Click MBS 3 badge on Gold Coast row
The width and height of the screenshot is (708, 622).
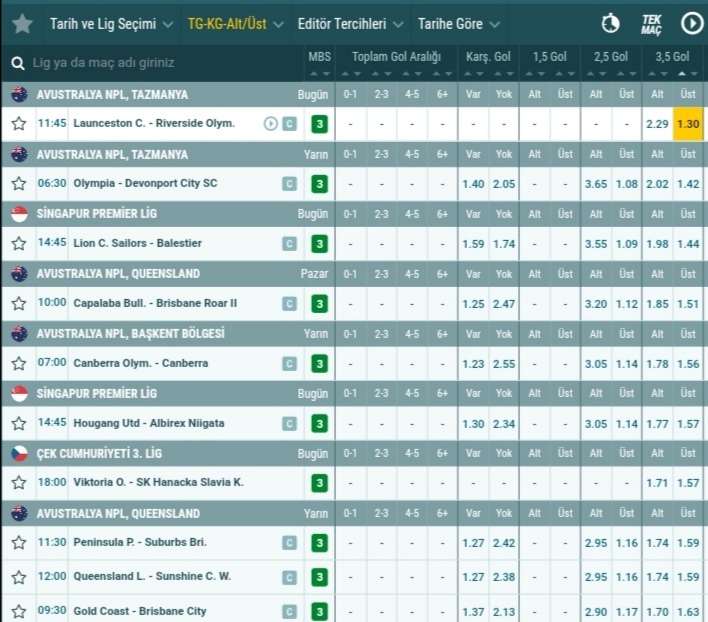coord(320,612)
